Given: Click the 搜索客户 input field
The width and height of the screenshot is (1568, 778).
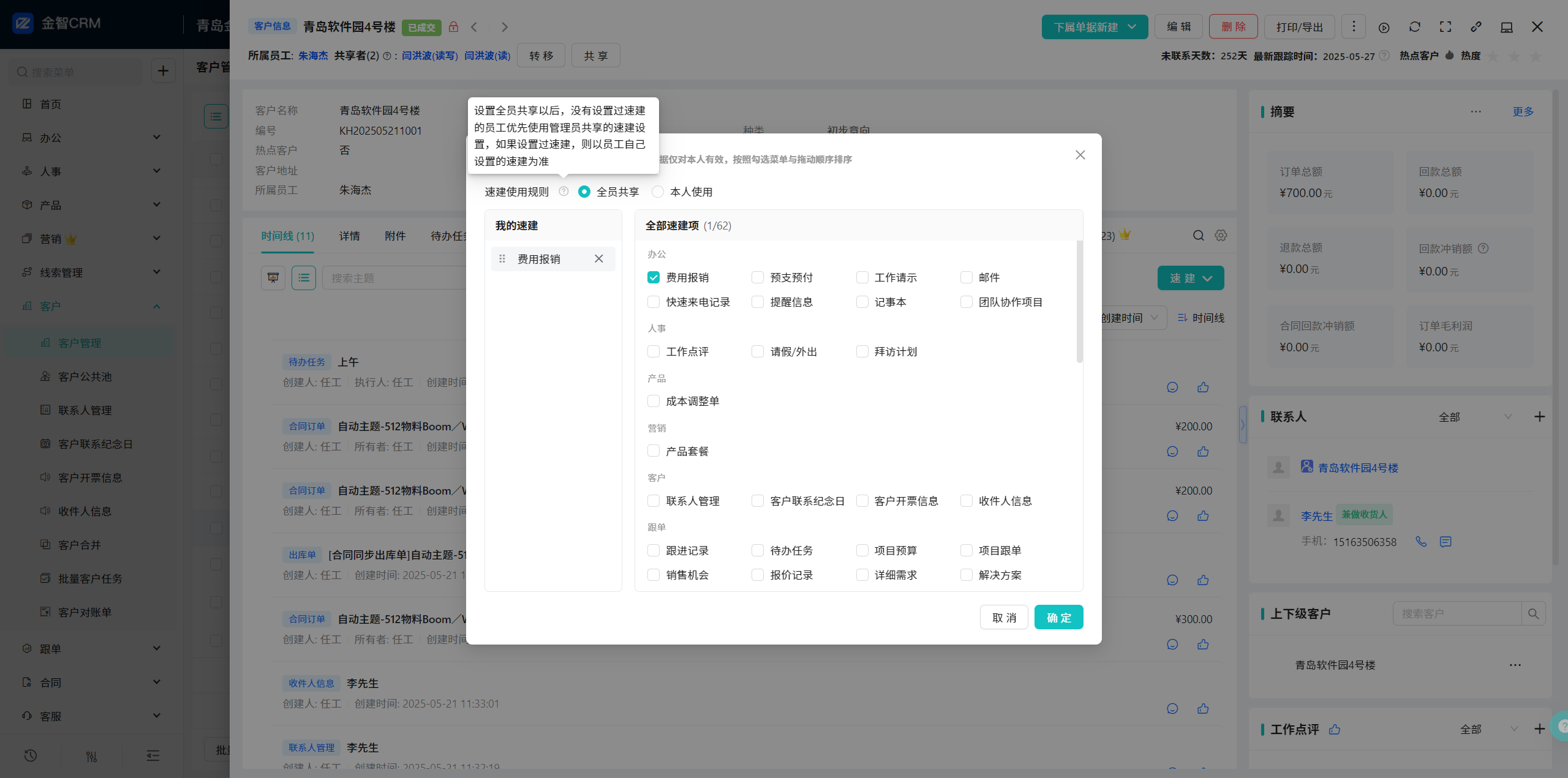Looking at the screenshot, I should click(x=1457, y=613).
